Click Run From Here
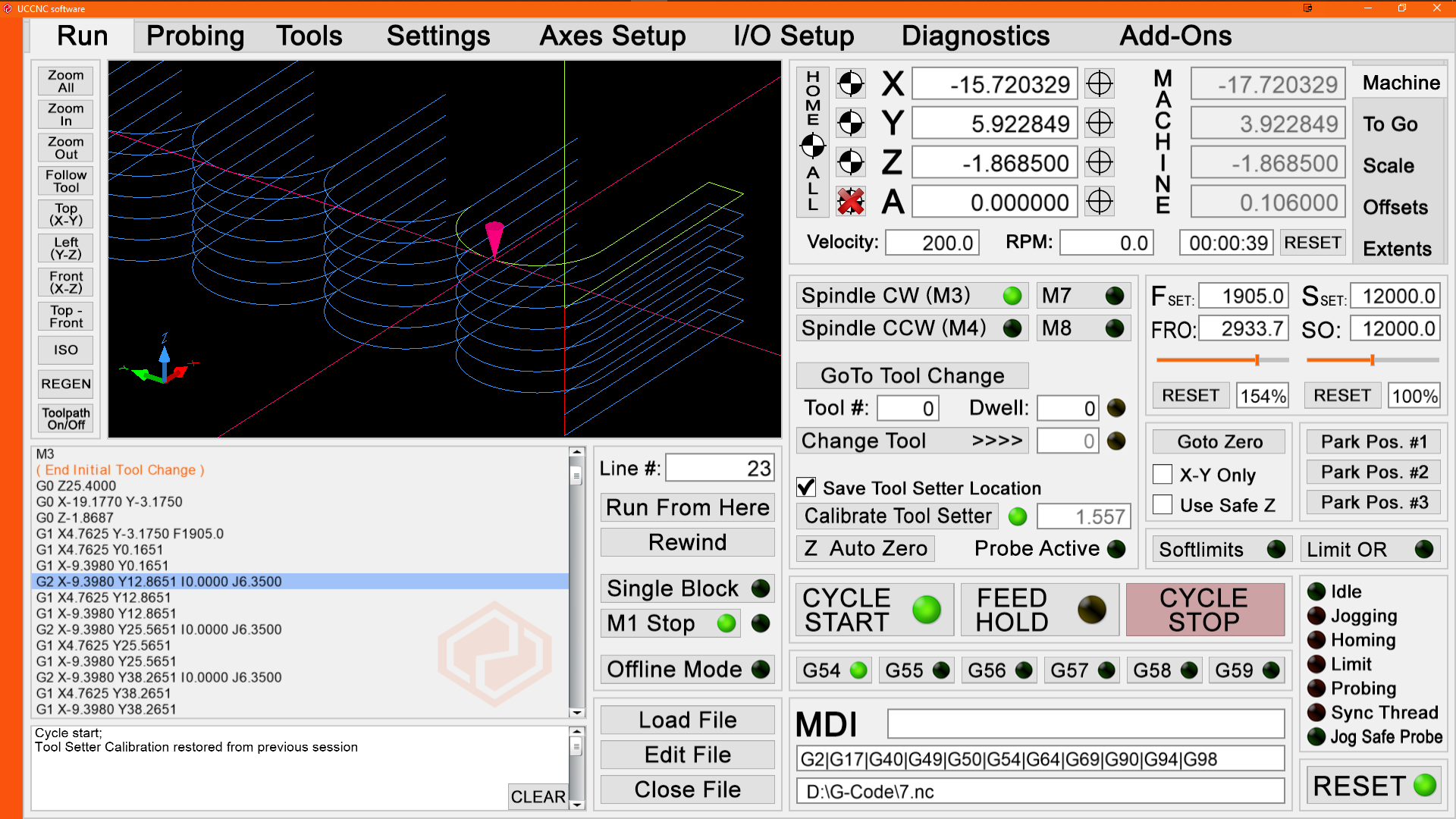Screen dimensions: 1456x819 (x=688, y=507)
